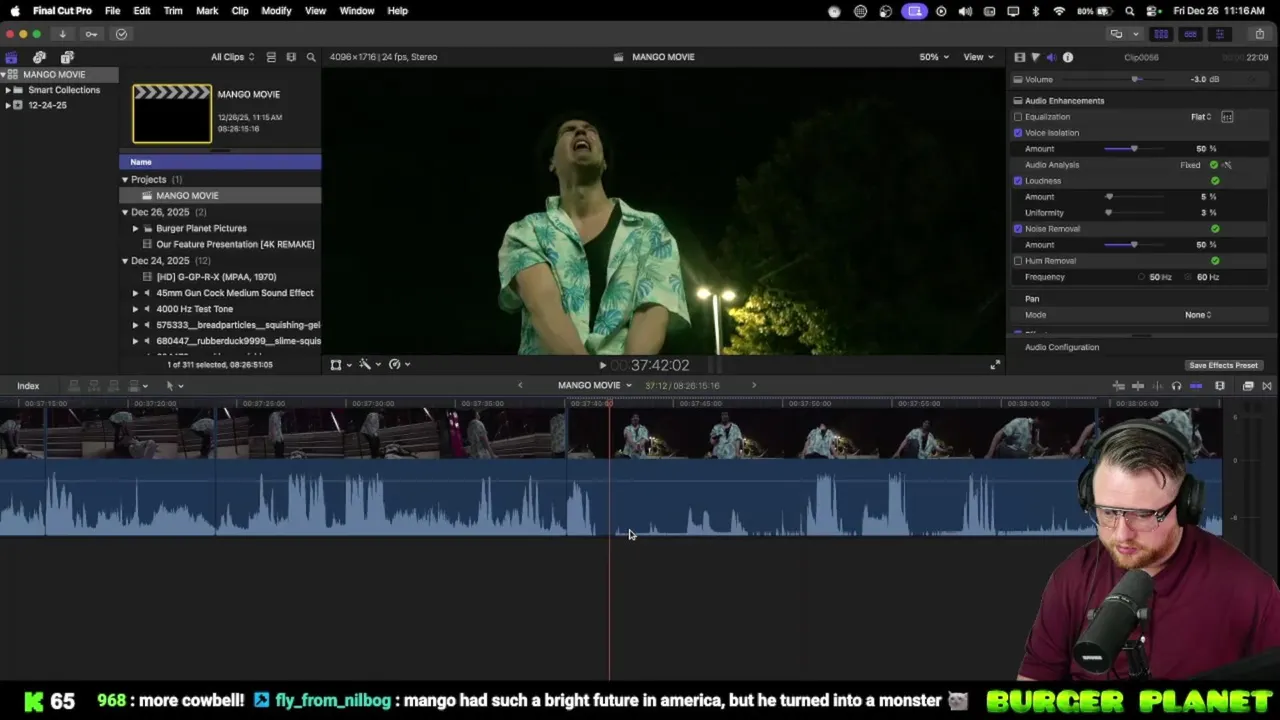Open the All Clips filter dropdown
The height and width of the screenshot is (720, 1280).
point(232,57)
